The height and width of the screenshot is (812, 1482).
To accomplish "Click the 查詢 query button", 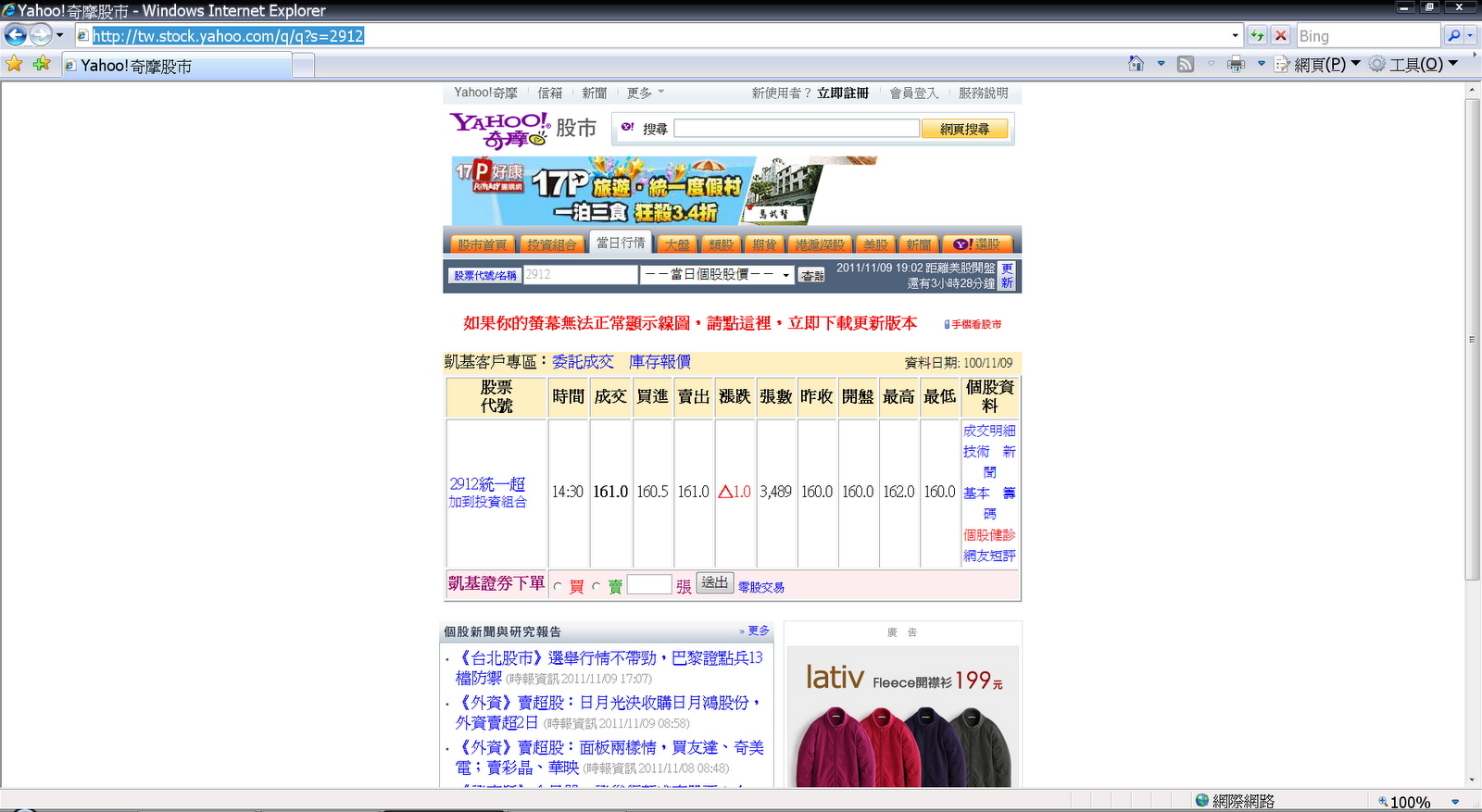I will [812, 275].
